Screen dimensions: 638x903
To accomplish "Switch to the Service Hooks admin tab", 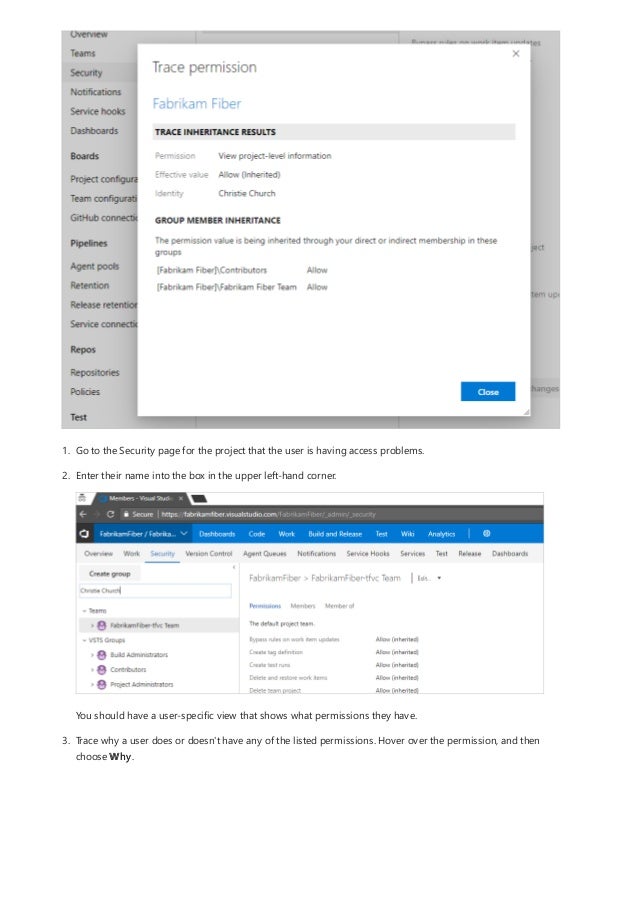I will (x=368, y=553).
